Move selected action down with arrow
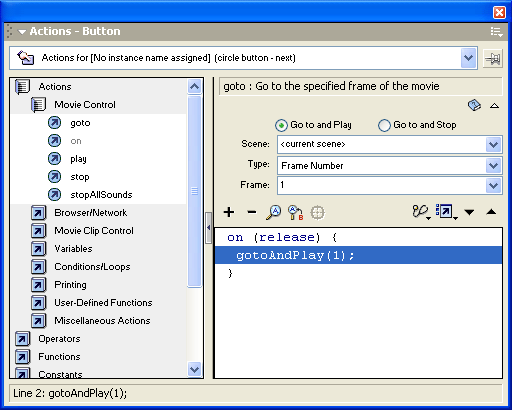The width and height of the screenshot is (512, 410). pos(469,212)
